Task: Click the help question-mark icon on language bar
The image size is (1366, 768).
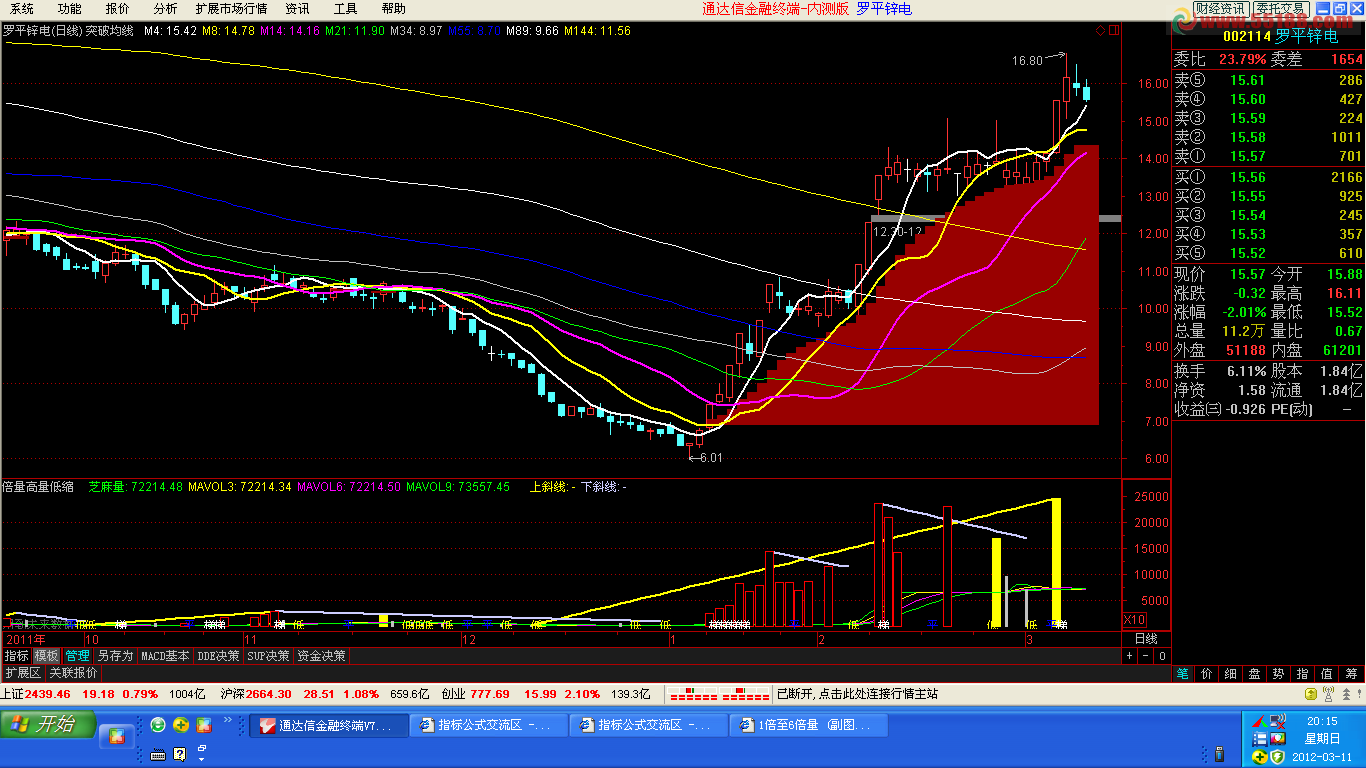Action: (180, 754)
